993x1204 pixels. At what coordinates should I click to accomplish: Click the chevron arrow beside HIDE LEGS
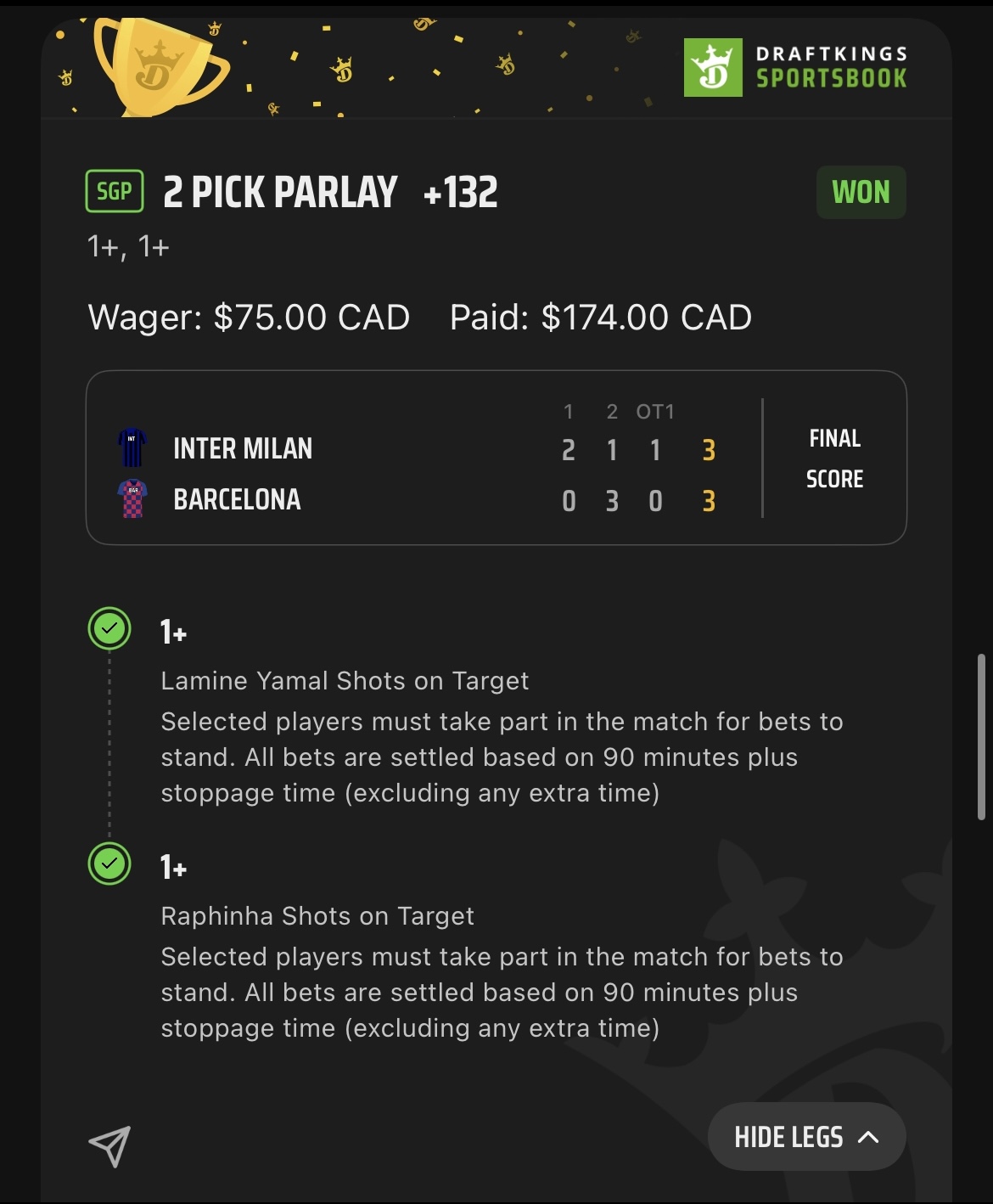(869, 1137)
